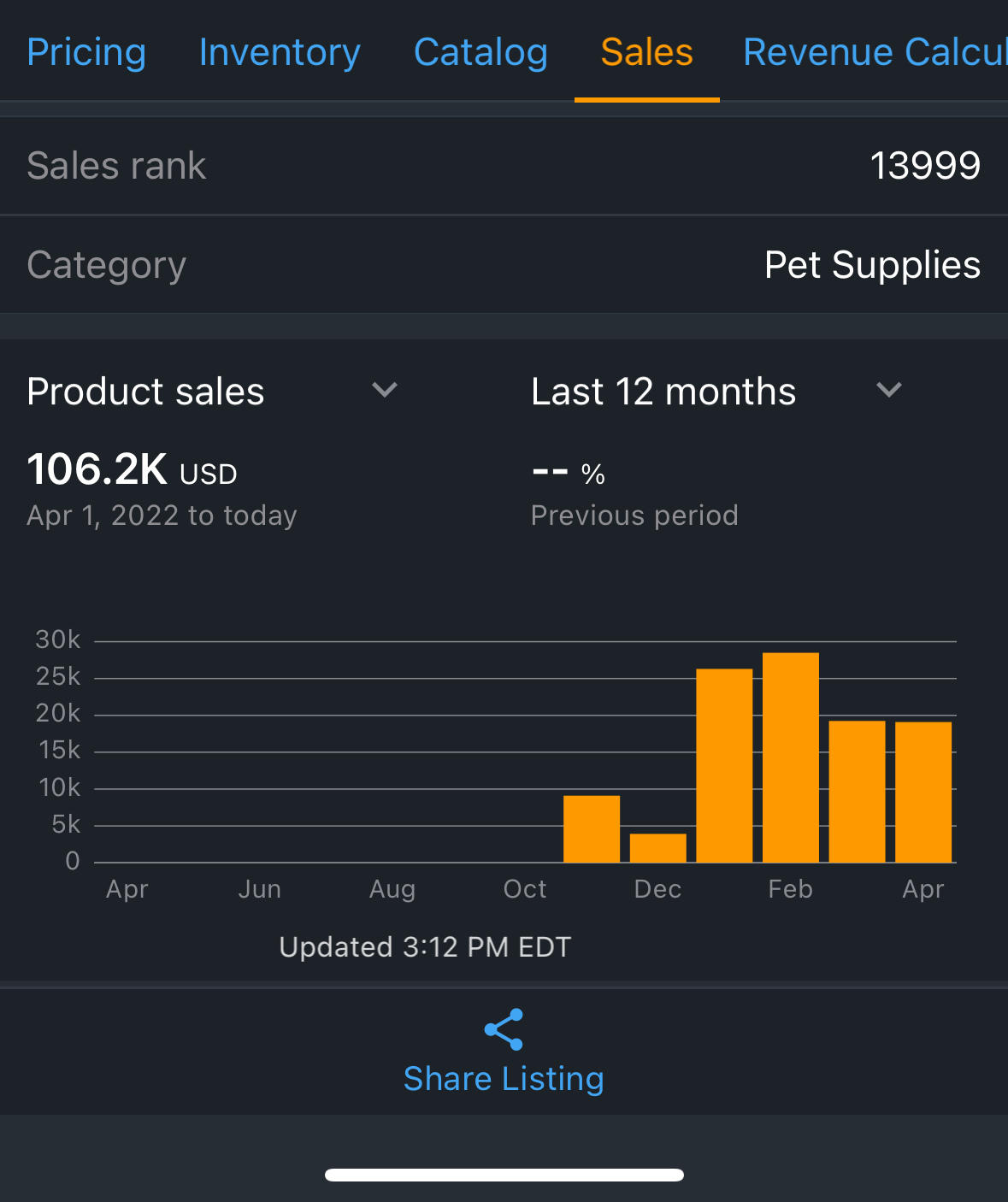The width and height of the screenshot is (1008, 1202).
Task: Tap the Share Listing link
Action: (x=504, y=1079)
